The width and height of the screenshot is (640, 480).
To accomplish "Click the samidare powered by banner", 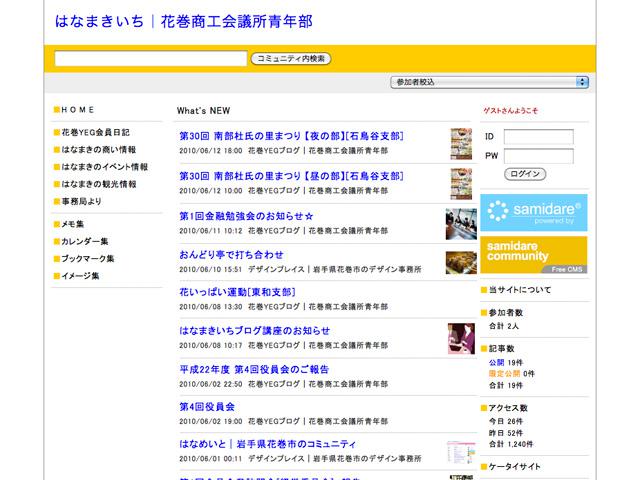I will coord(533,213).
